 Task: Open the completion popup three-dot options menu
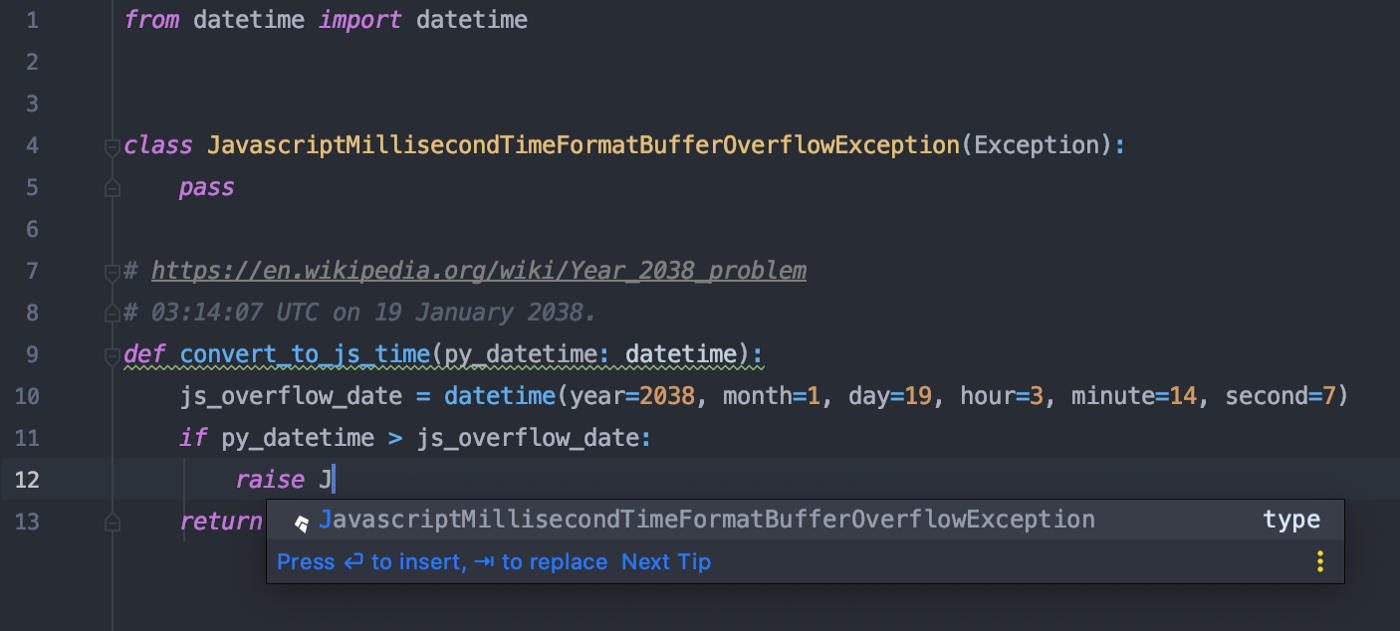click(1320, 561)
